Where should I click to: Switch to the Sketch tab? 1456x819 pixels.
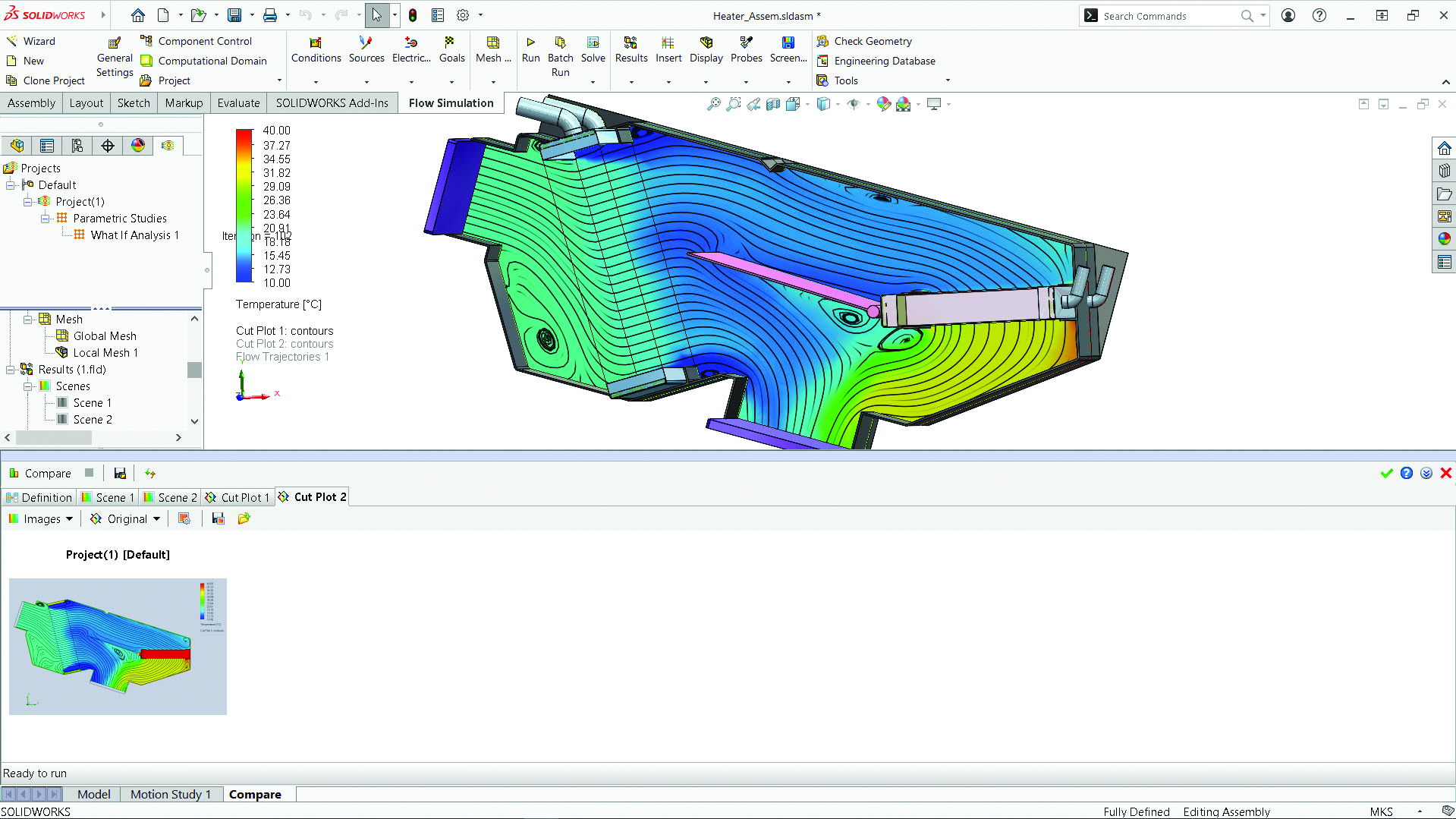[x=134, y=103]
